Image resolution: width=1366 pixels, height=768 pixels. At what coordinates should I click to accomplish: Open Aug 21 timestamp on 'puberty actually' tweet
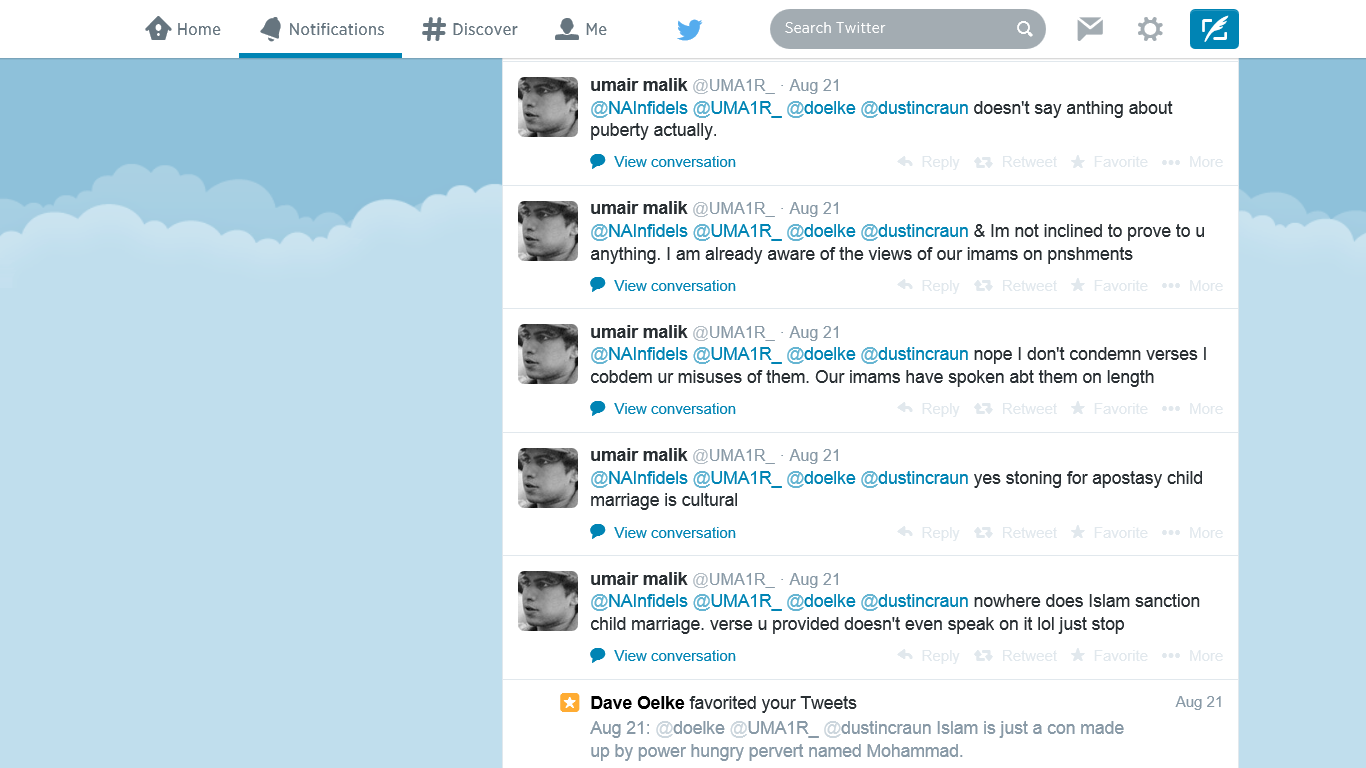[814, 86]
